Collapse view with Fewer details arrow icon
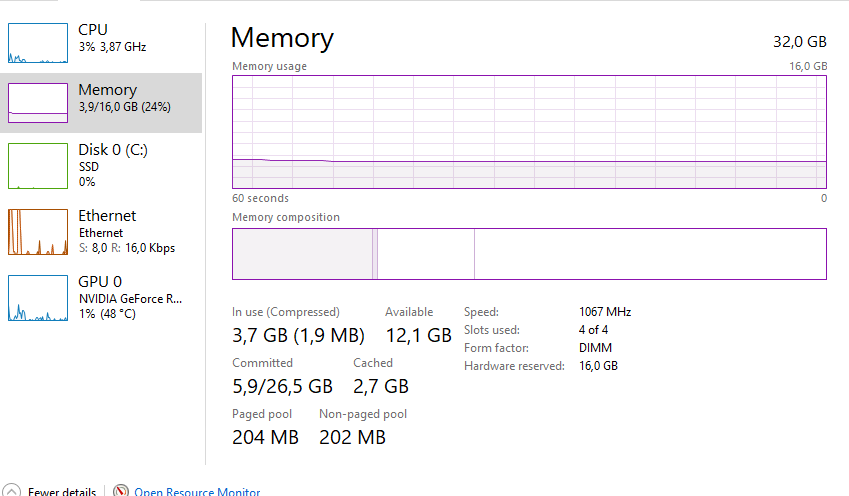Screen dimensions: 849x496 pyautogui.click(x=12, y=491)
